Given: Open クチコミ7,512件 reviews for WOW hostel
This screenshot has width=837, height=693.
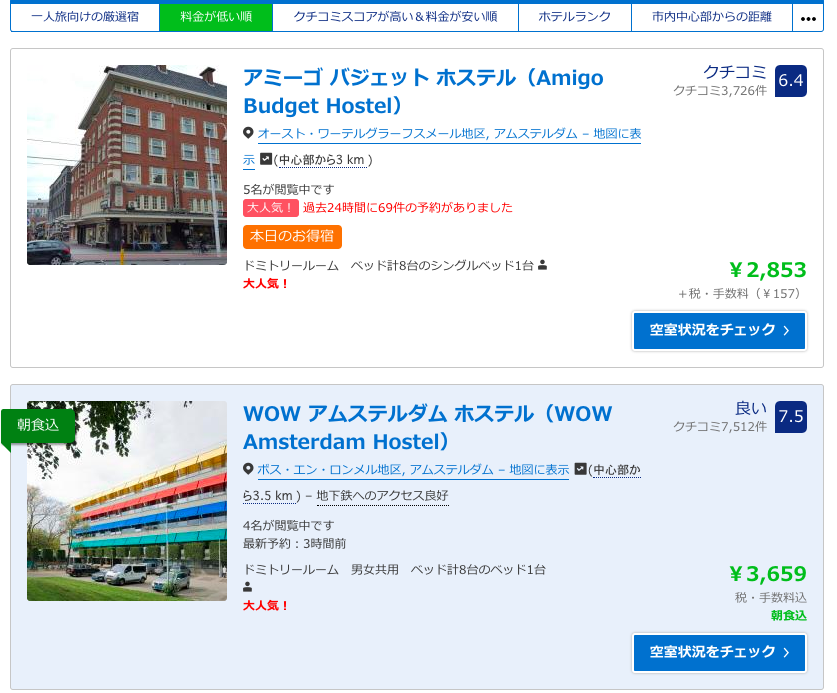Looking at the screenshot, I should [x=720, y=427].
